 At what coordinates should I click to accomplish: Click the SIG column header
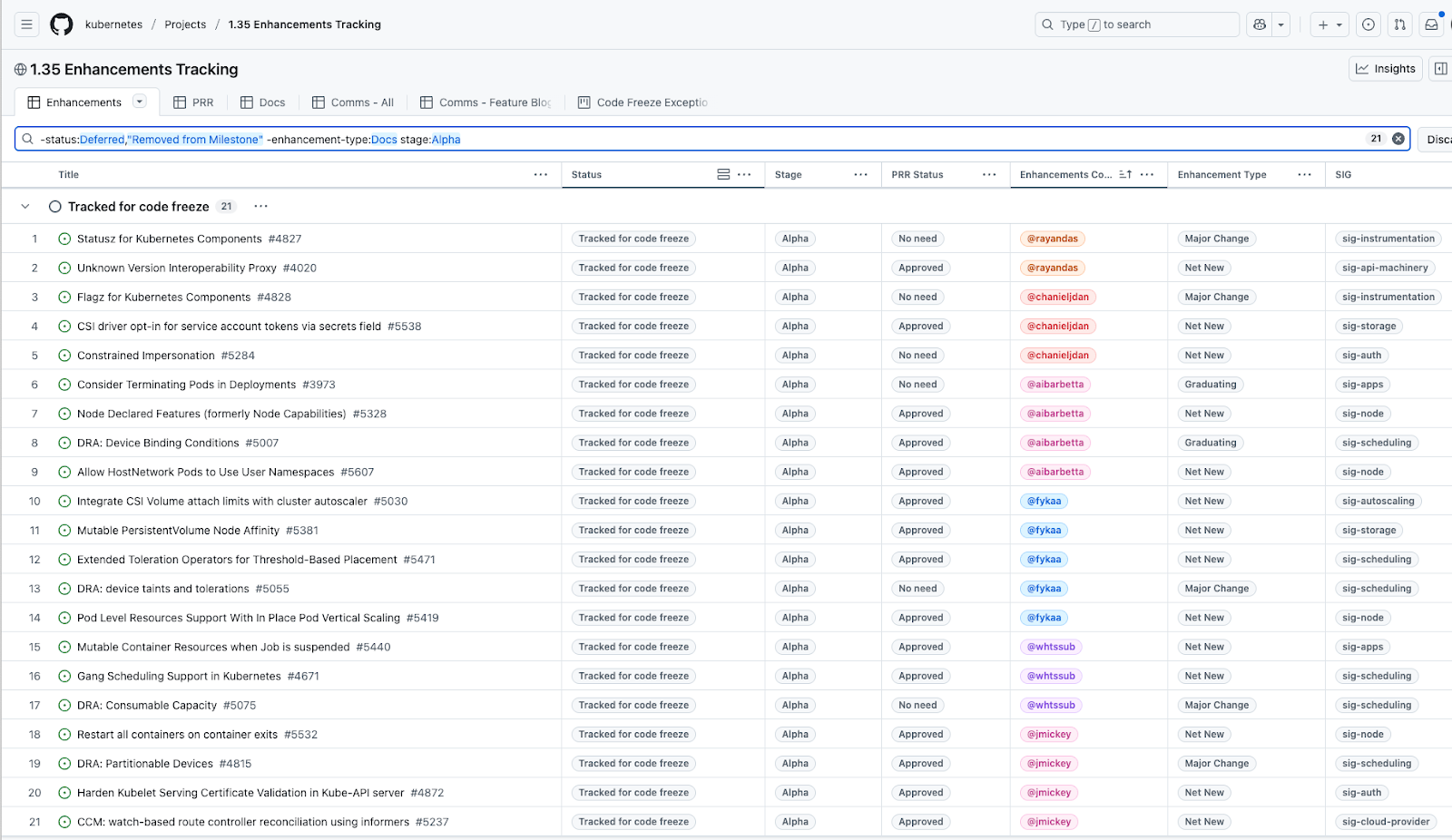1343,174
